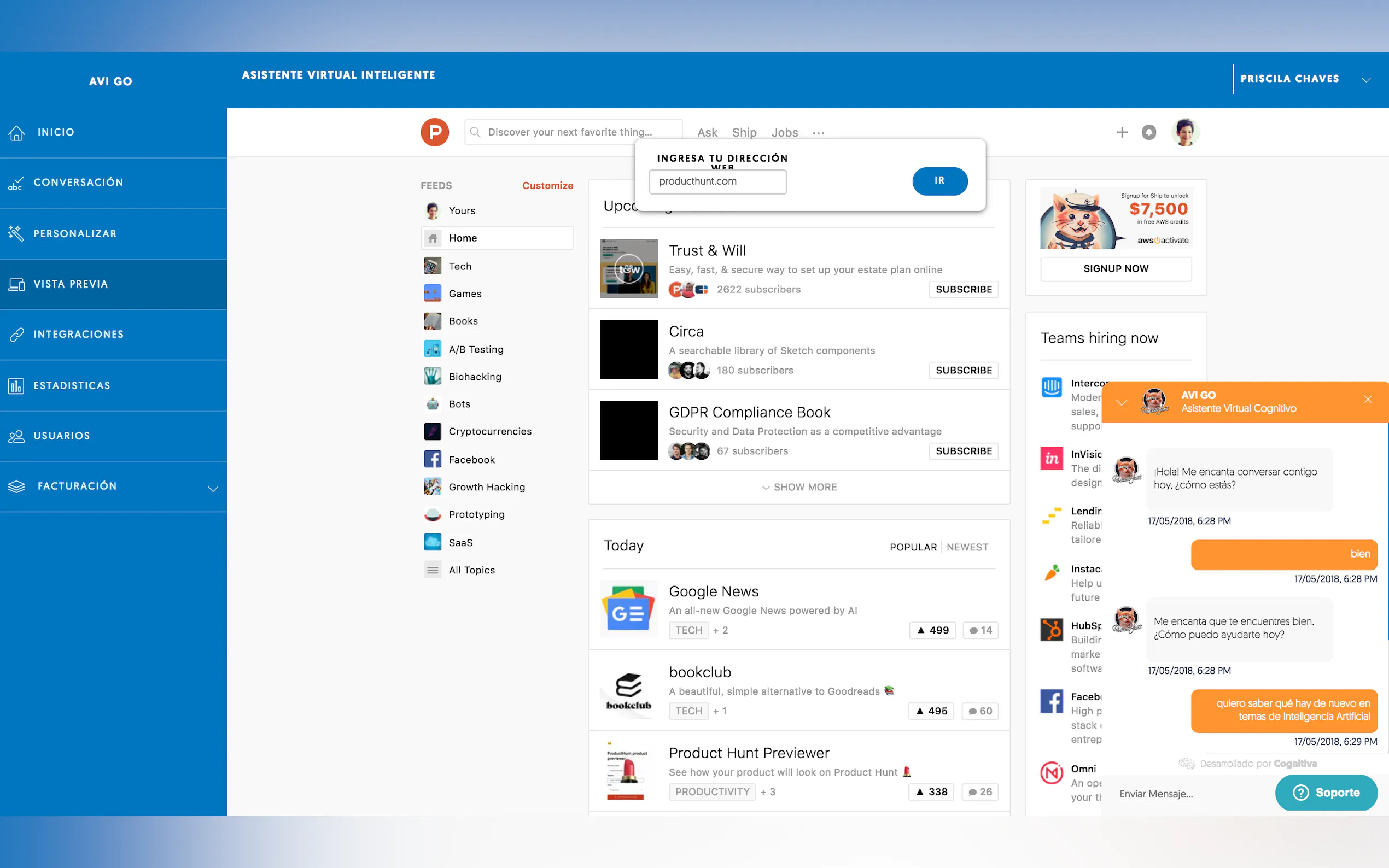Click the Usuarios people icon
1389x868 pixels.
(16, 436)
